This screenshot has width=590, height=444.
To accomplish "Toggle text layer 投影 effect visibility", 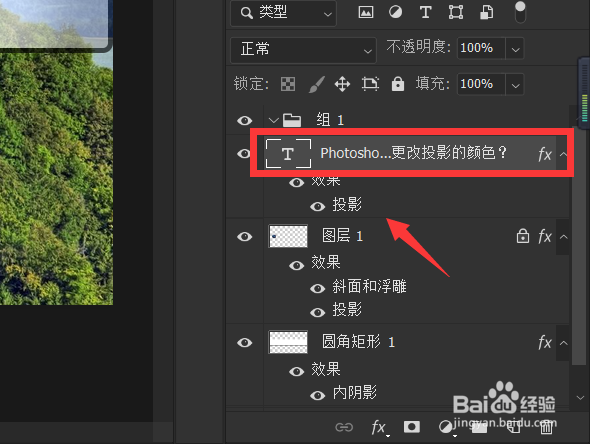I will click(x=318, y=207).
